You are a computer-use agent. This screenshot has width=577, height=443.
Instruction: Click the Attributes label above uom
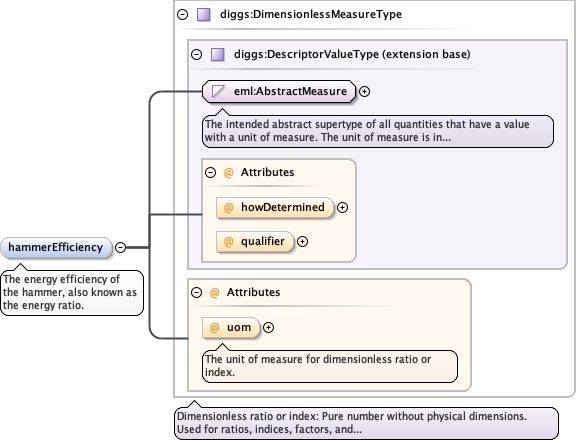254,293
